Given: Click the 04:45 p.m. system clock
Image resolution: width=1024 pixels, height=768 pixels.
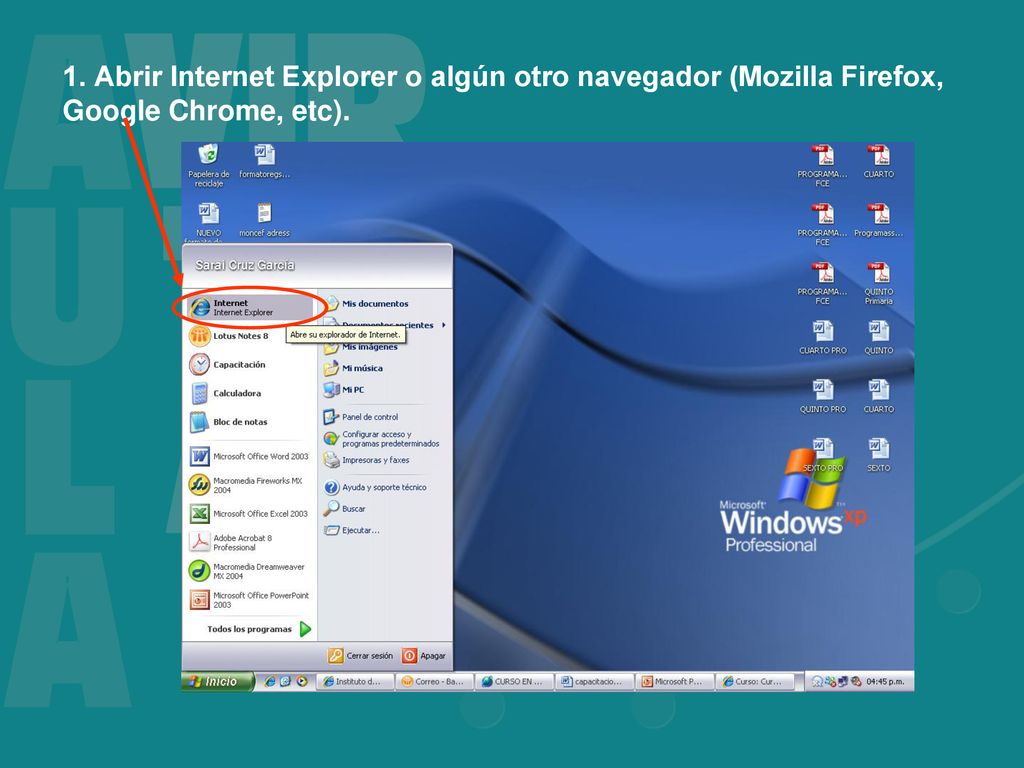Looking at the screenshot, I should click(885, 682).
